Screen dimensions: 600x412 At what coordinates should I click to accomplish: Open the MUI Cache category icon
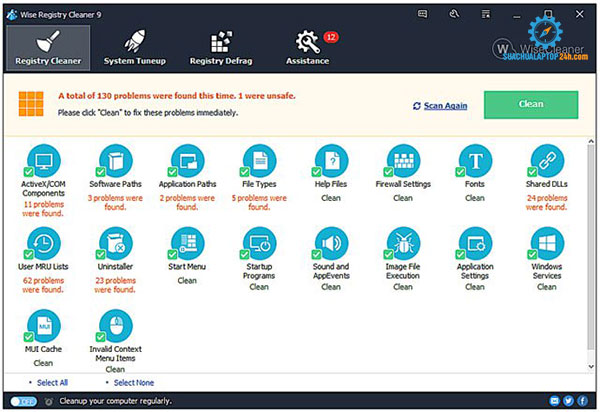(44, 326)
